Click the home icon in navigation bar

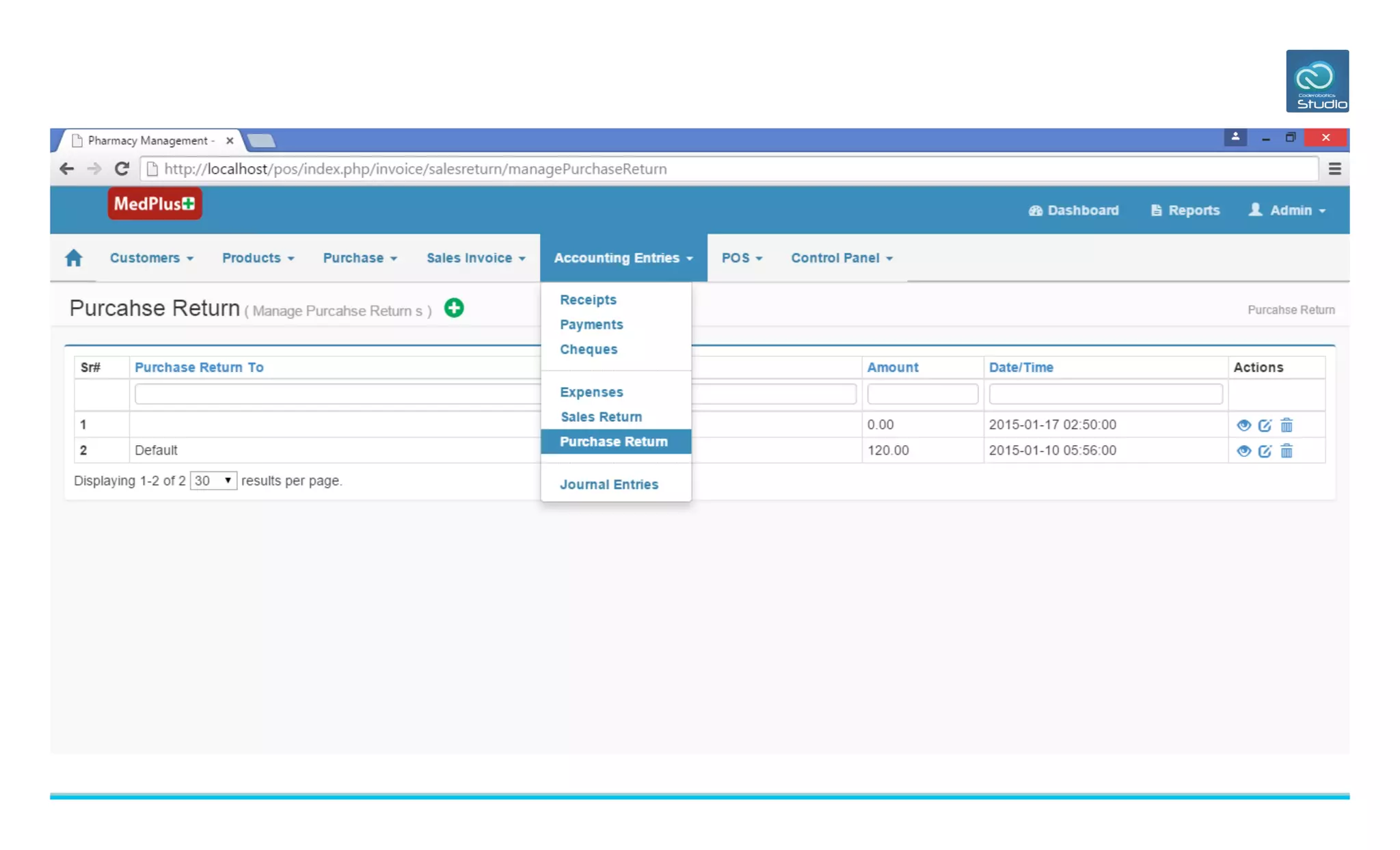click(x=73, y=258)
